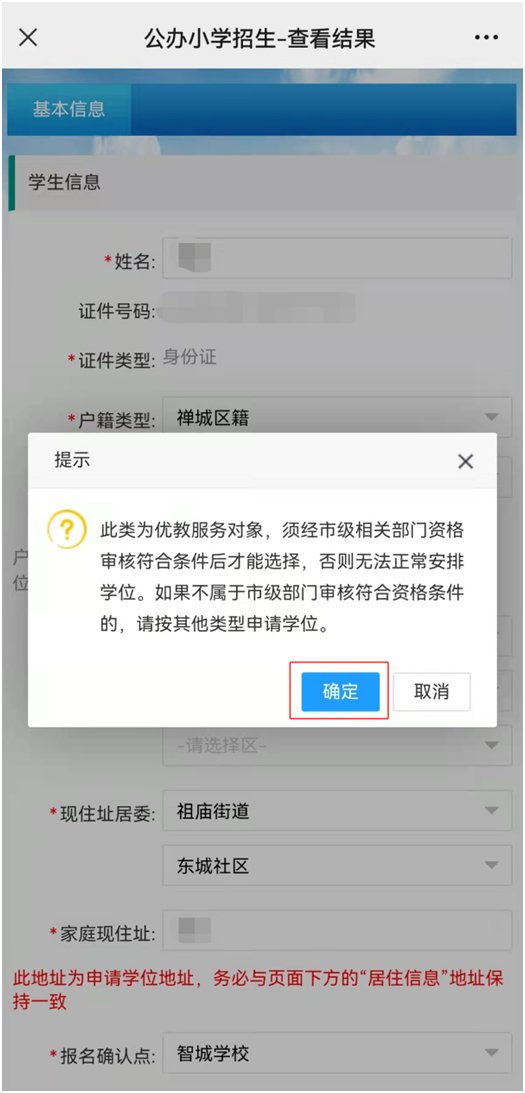Close the page with the top-left X icon
The image size is (525, 1093).
coord(27,38)
